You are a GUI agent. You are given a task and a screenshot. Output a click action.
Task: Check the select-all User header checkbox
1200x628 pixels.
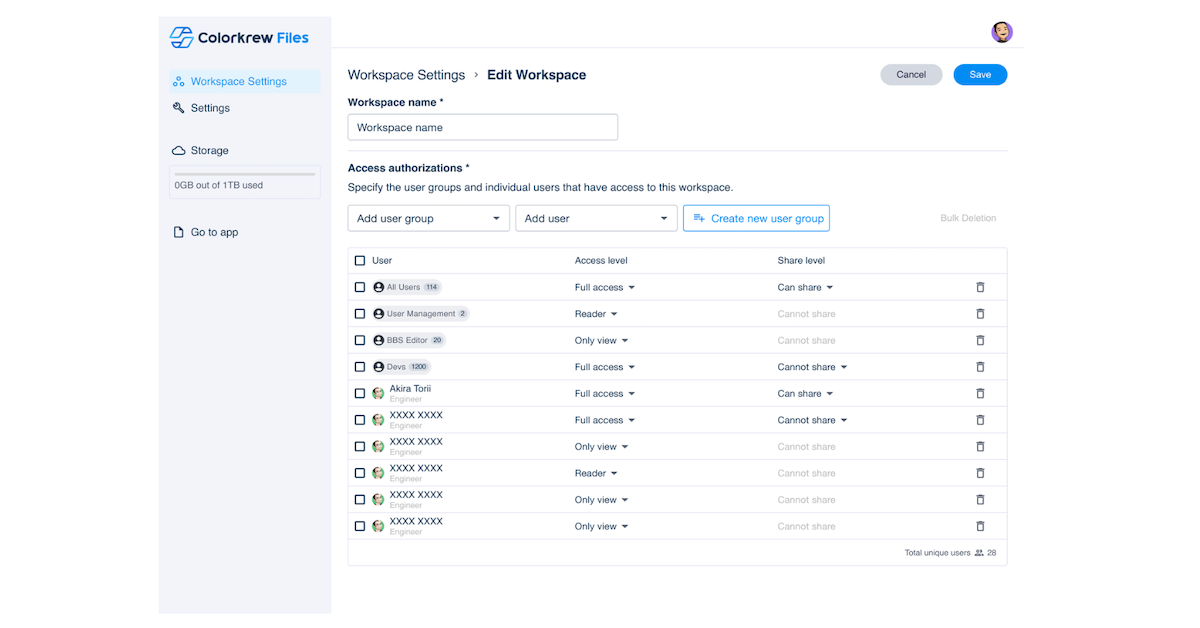(x=360, y=261)
